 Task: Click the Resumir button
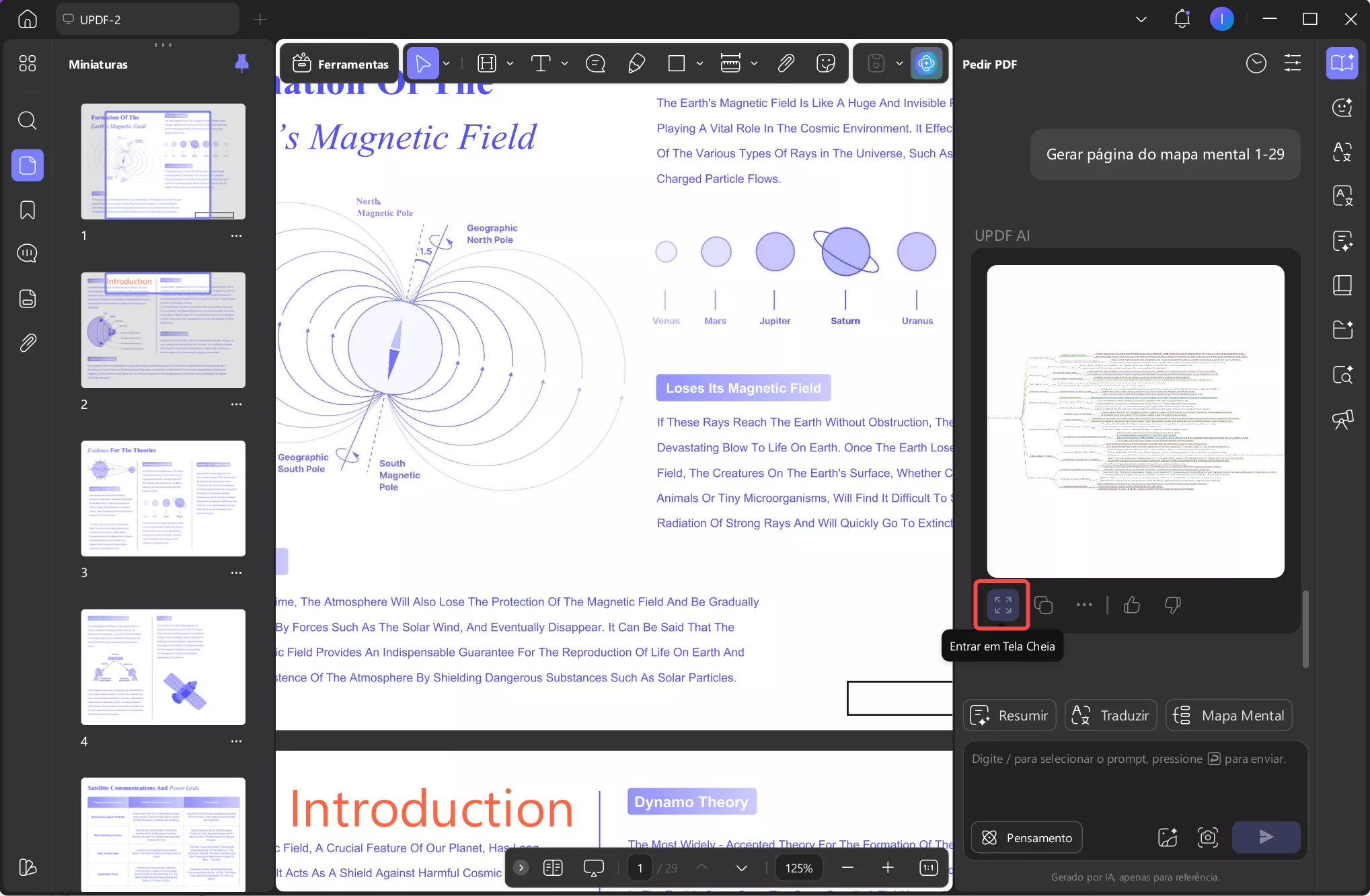1010,716
